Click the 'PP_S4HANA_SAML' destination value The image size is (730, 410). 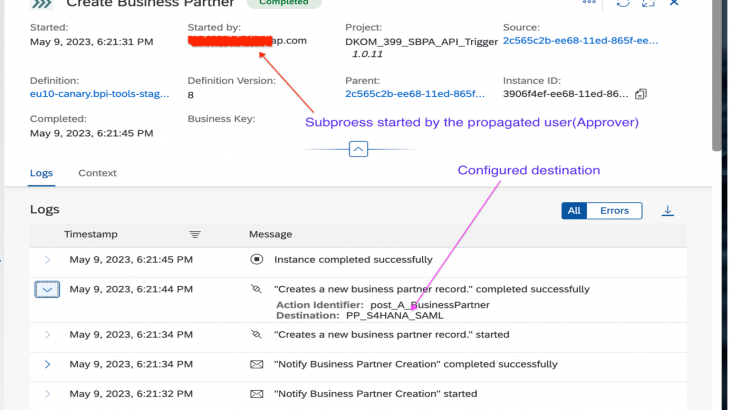coord(395,316)
